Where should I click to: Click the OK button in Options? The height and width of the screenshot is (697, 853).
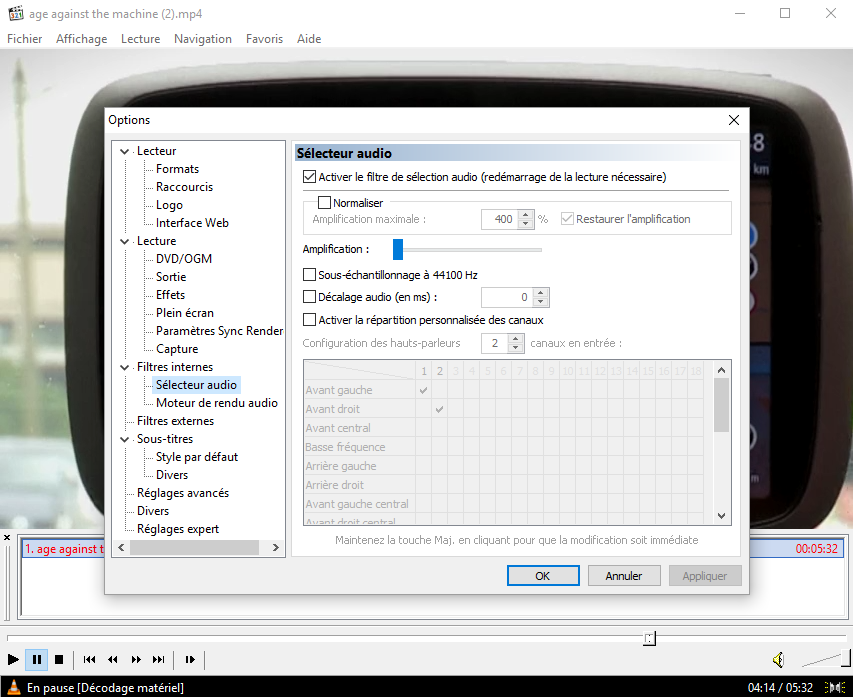(543, 576)
